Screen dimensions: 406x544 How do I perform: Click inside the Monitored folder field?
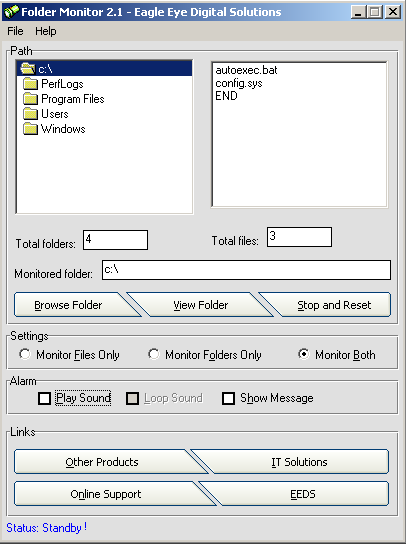[x=246, y=270]
